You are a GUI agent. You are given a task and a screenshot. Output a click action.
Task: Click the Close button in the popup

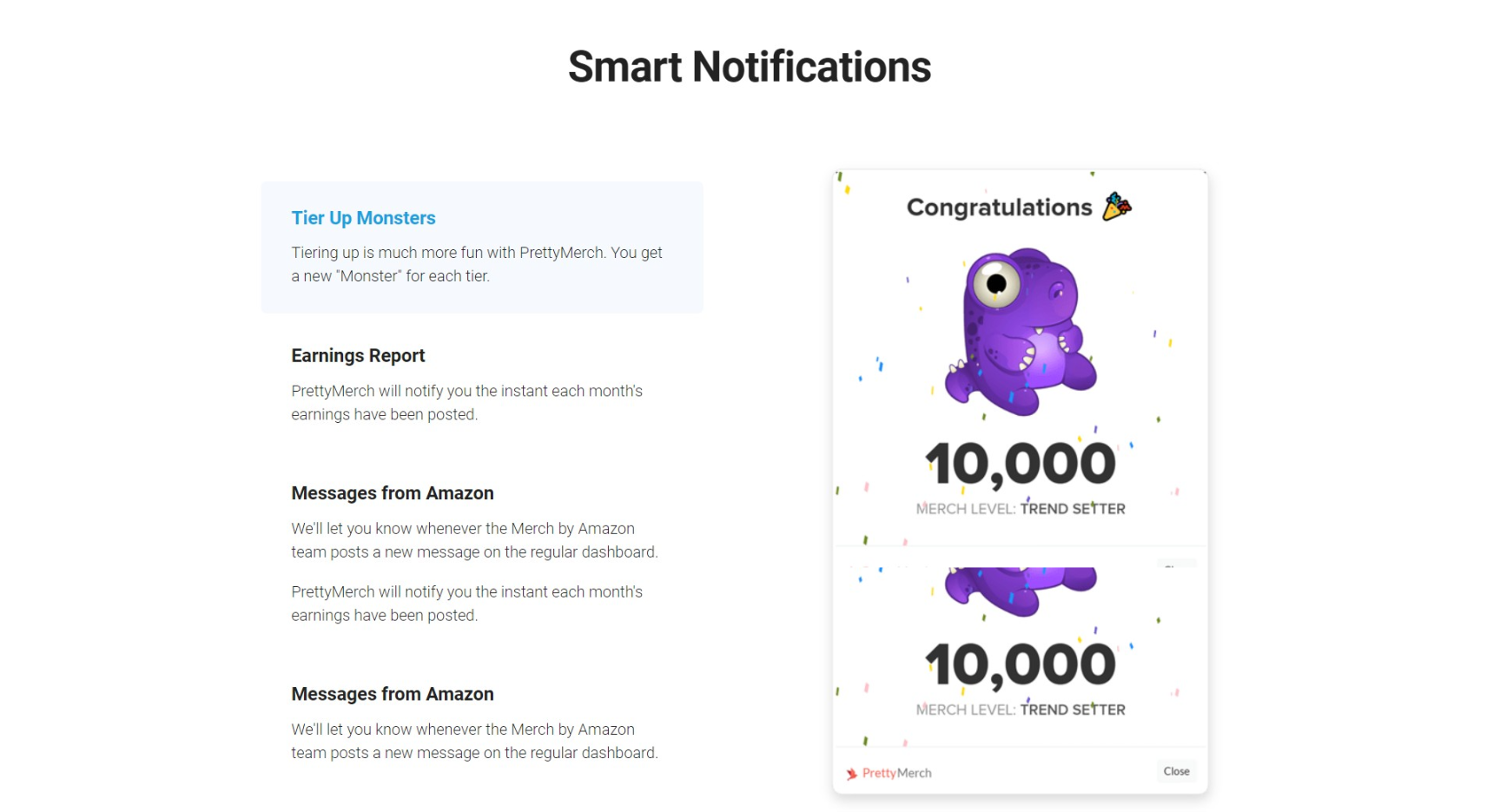(x=1176, y=771)
